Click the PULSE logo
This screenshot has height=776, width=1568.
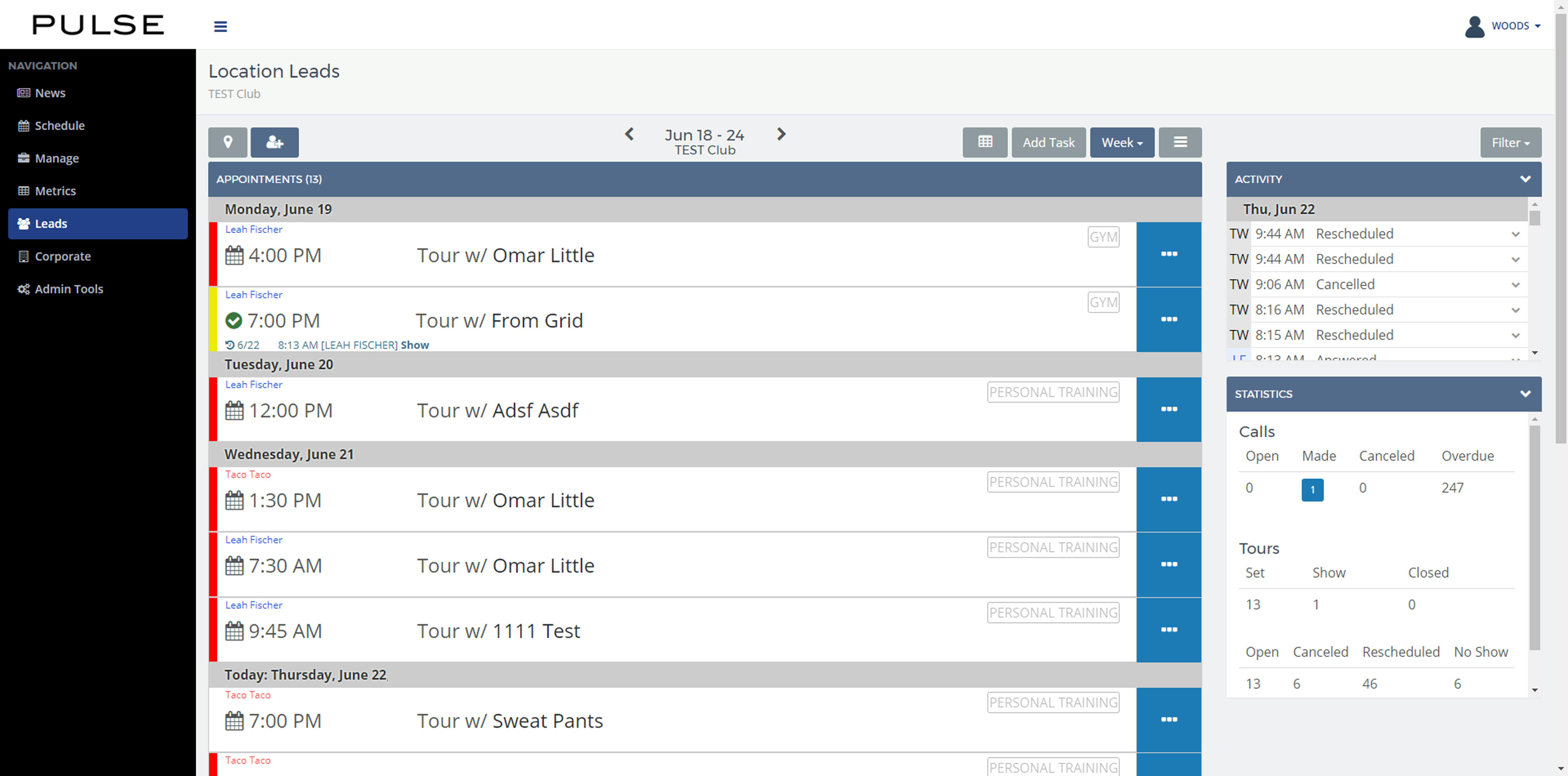click(98, 25)
